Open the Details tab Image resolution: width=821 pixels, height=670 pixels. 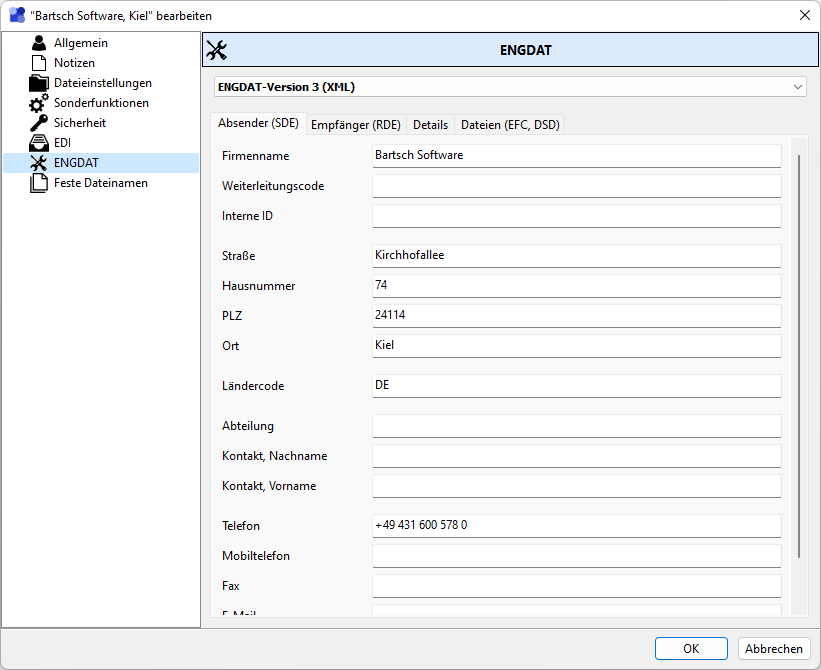(430, 125)
